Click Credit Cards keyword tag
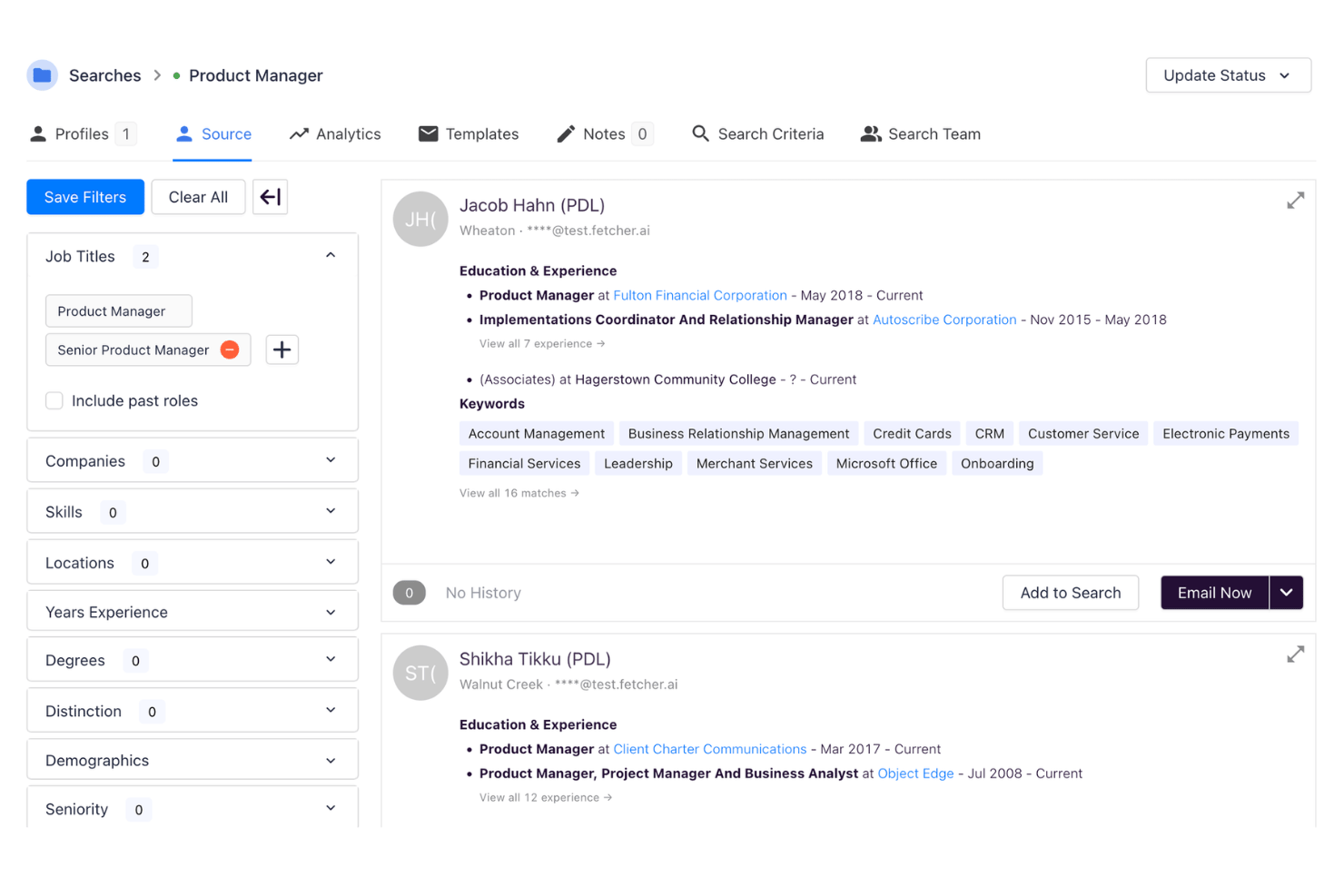Image resolution: width=1344 pixels, height=896 pixels. [913, 434]
